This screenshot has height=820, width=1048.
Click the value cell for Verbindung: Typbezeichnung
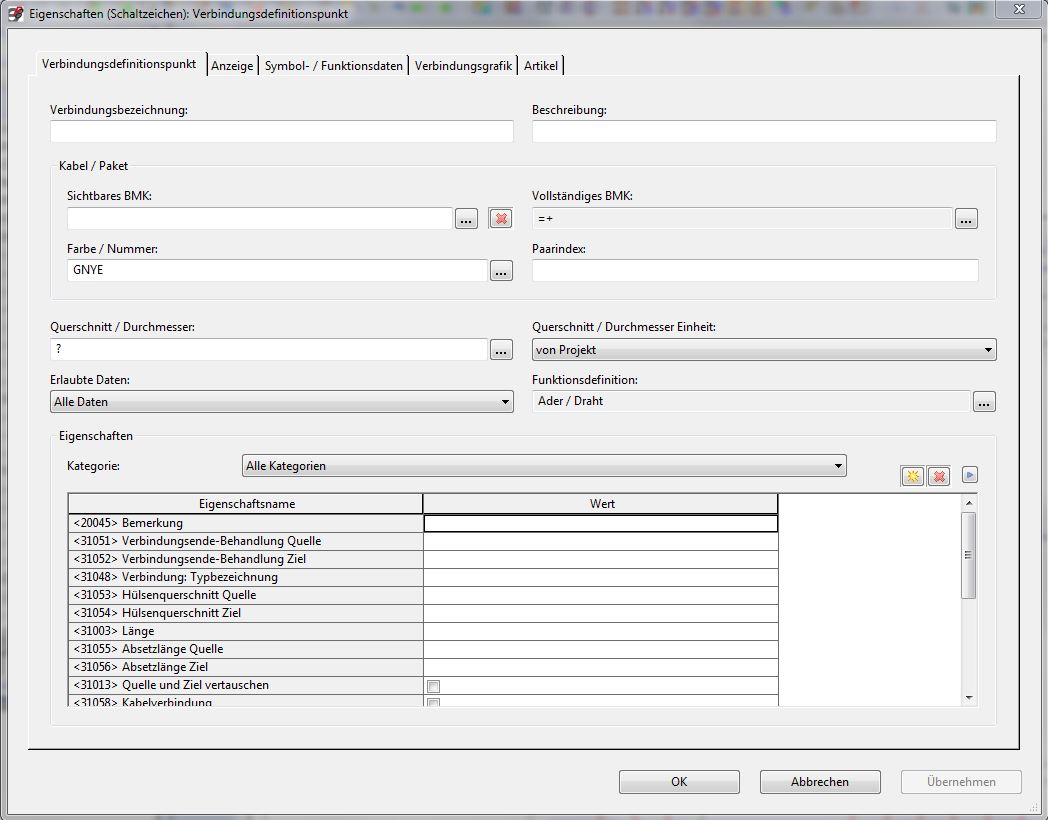coord(601,577)
